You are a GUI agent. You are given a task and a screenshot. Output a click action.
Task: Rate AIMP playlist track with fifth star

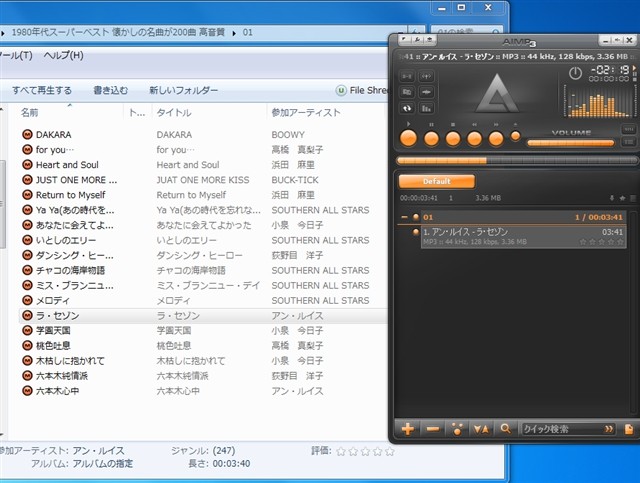[x=620, y=242]
